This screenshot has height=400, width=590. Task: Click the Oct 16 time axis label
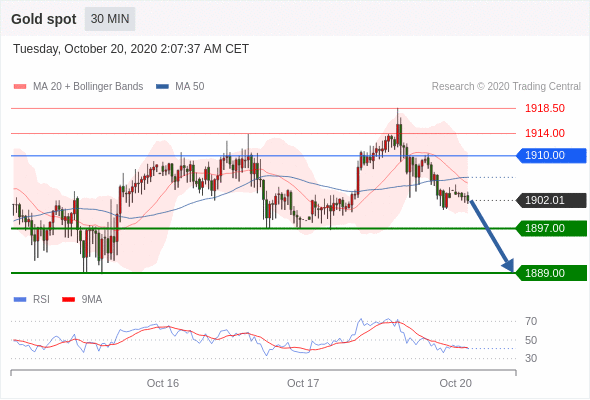coord(163,383)
